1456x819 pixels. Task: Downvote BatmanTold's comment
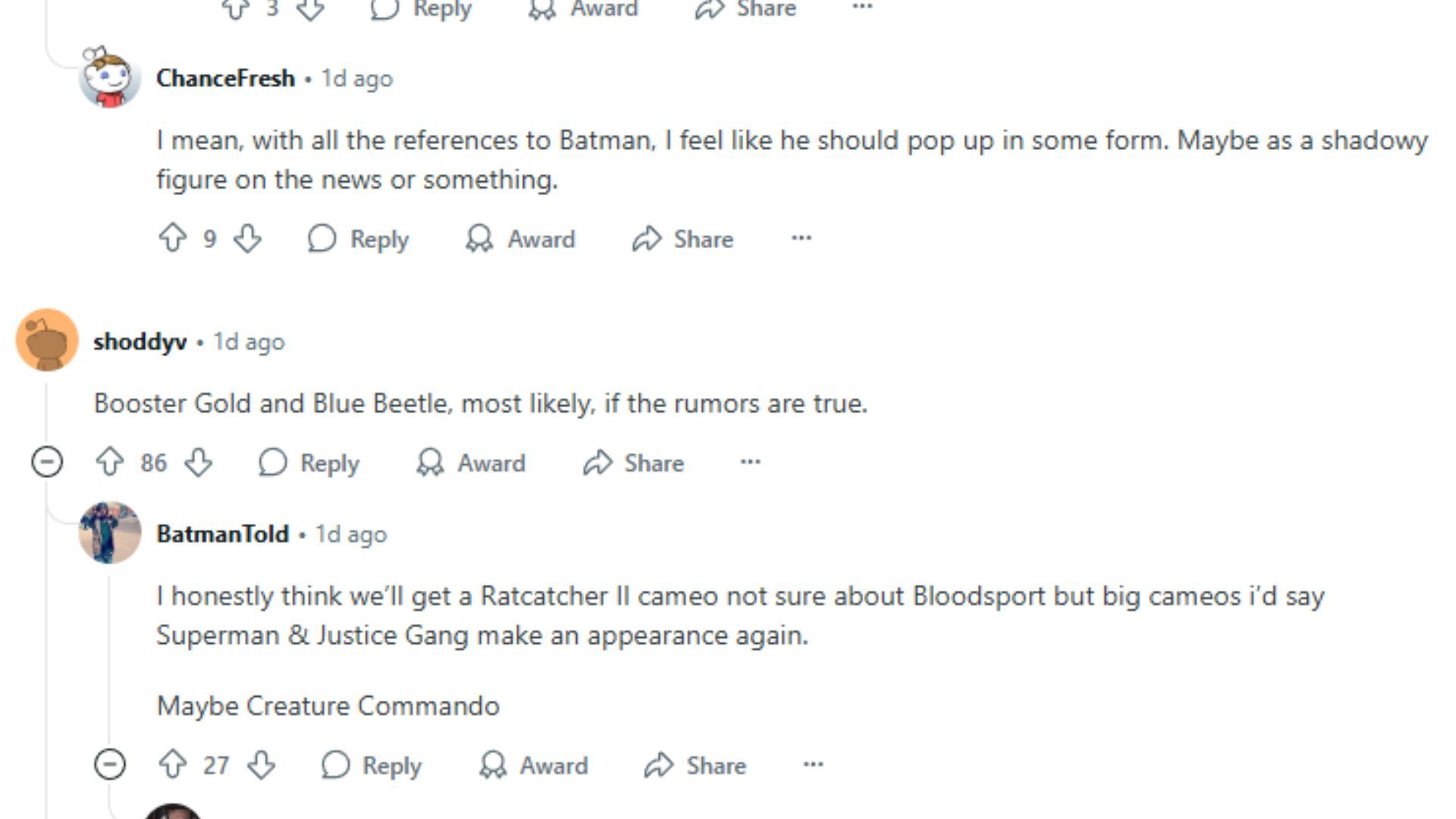click(262, 764)
